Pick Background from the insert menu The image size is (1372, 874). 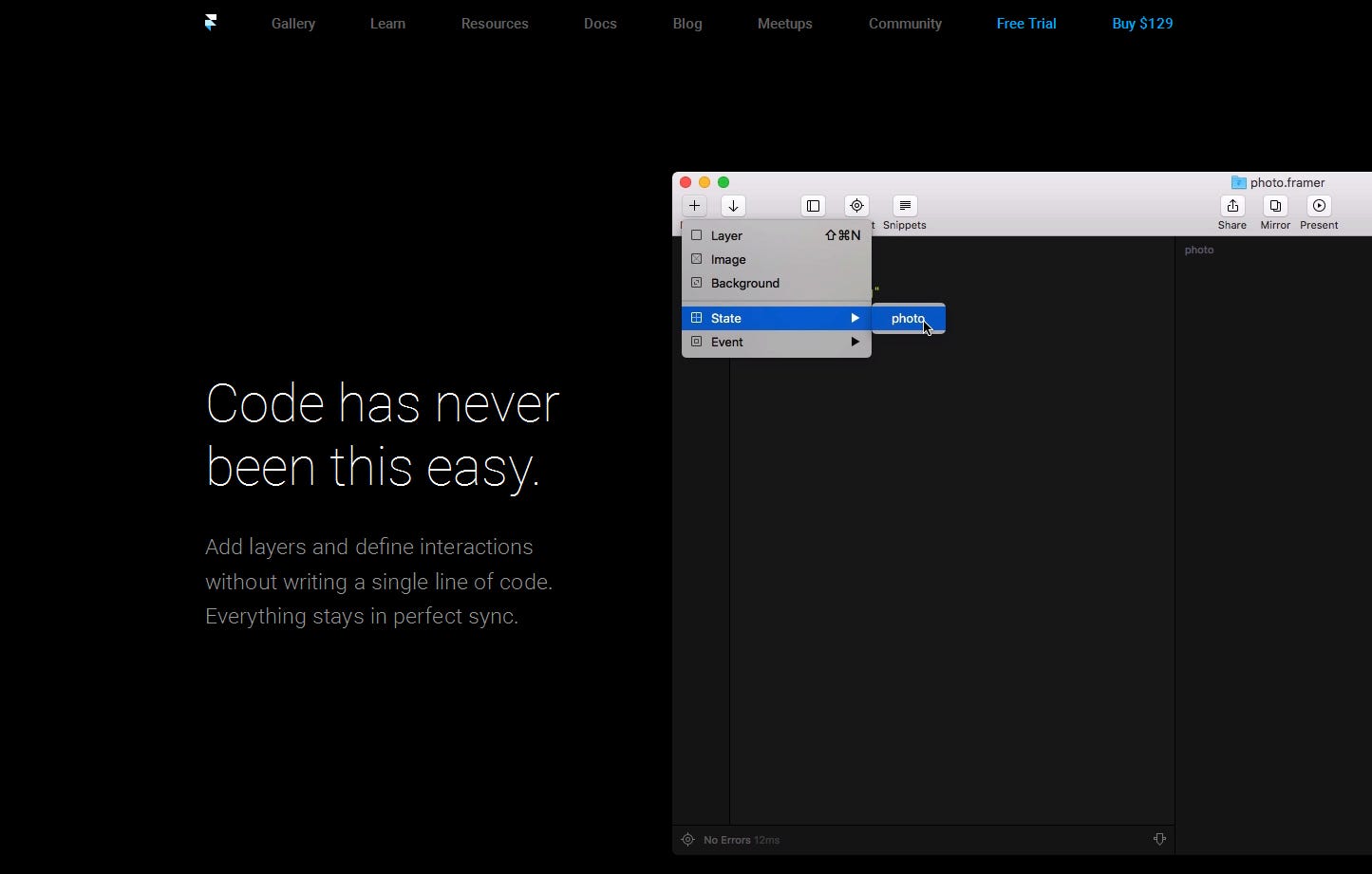(x=777, y=283)
